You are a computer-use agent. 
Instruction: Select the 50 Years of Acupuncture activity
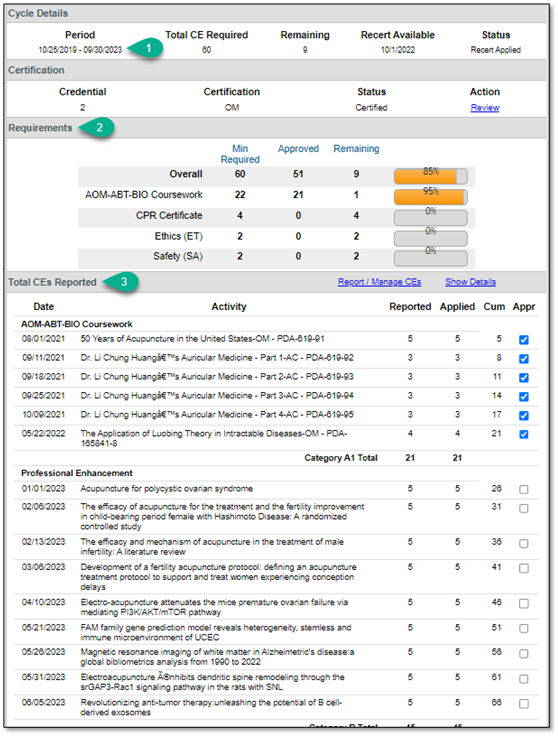(x=202, y=339)
